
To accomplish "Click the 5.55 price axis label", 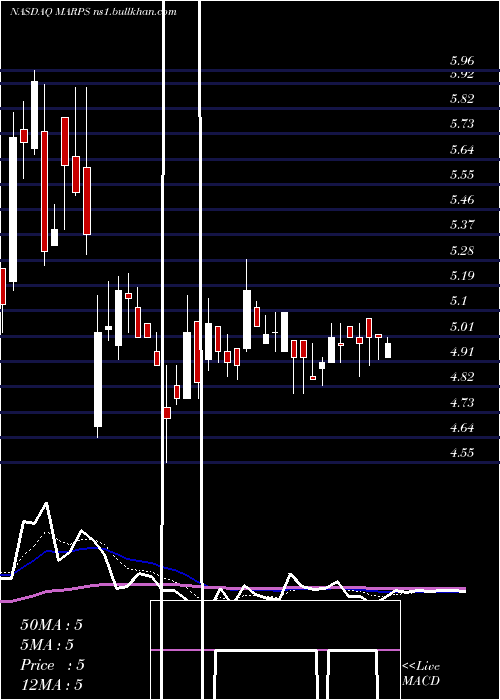I will click(x=462, y=175).
